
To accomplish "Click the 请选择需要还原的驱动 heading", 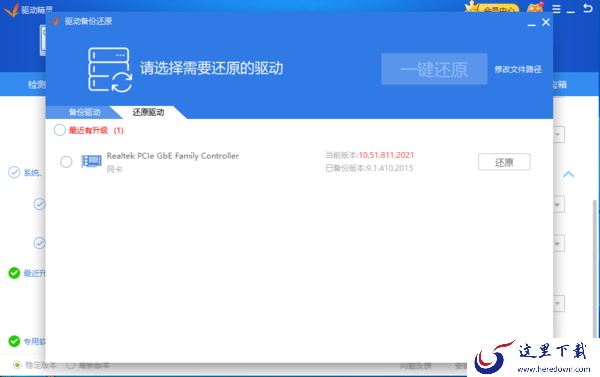I will click(212, 69).
